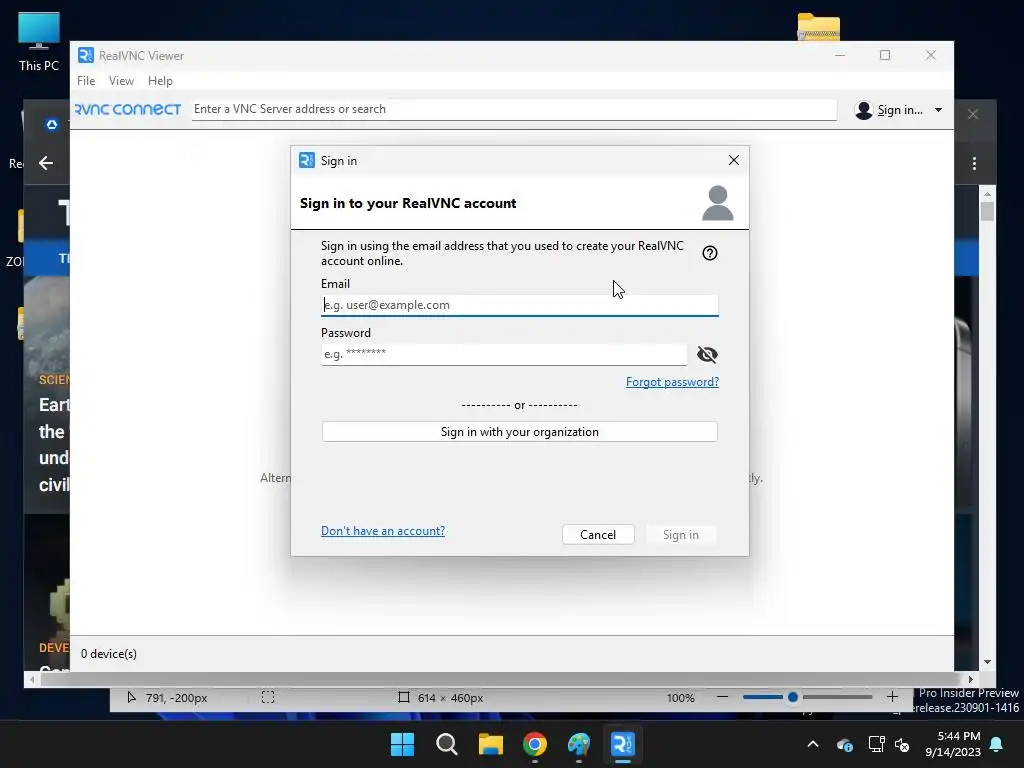Screen dimensions: 1024x768
Task: Click the VNC Server address search bar
Action: [x=514, y=109]
